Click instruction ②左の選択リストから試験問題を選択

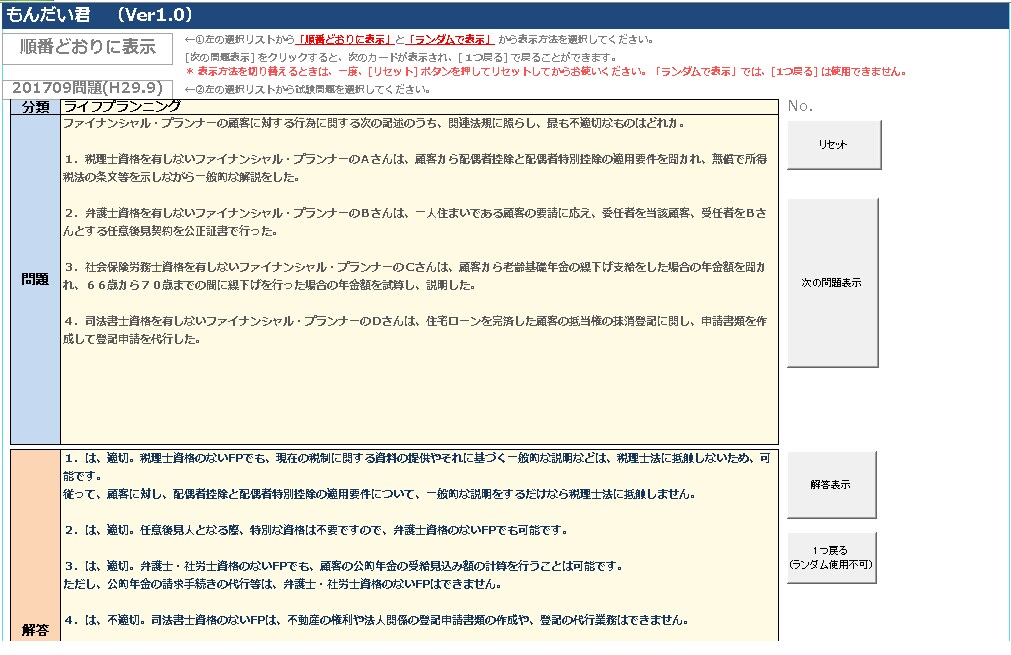[308, 90]
